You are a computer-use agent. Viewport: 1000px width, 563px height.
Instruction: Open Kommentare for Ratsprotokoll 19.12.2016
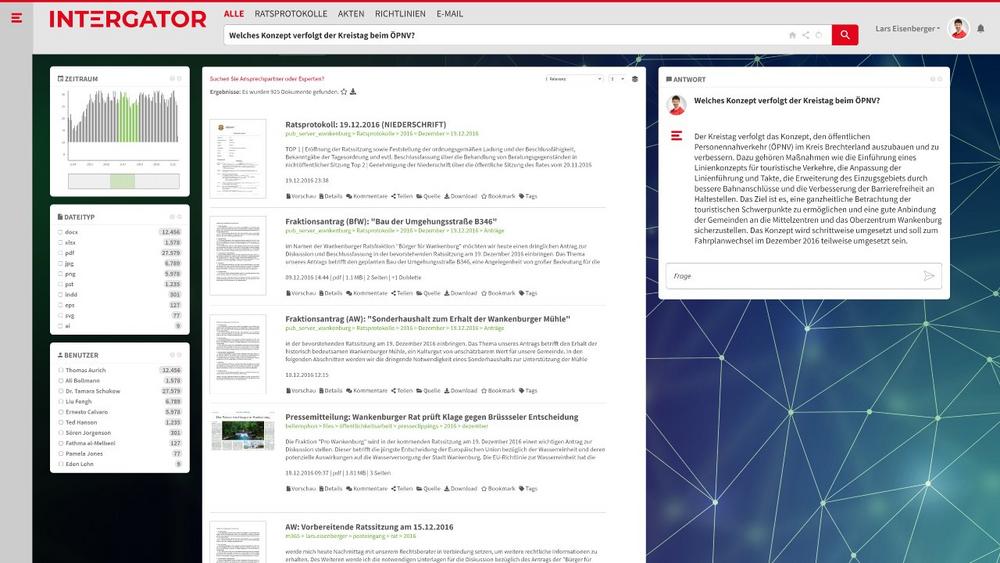tap(367, 196)
